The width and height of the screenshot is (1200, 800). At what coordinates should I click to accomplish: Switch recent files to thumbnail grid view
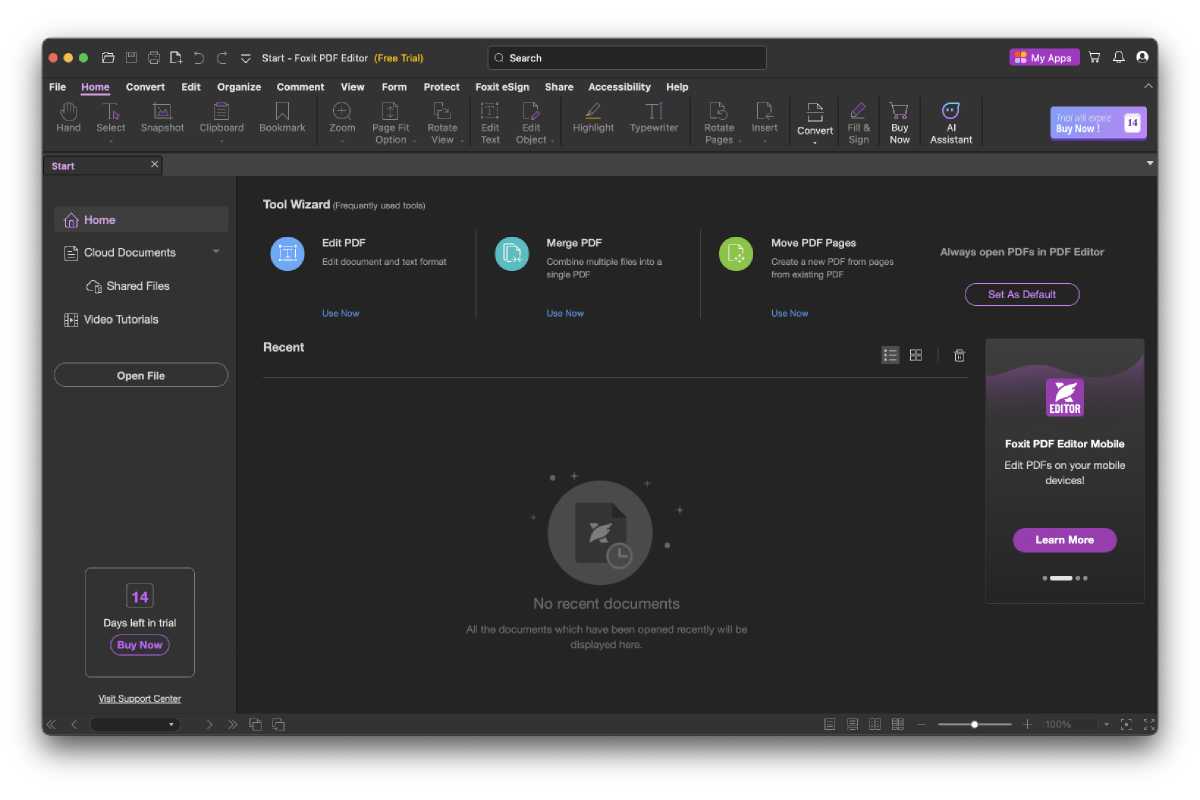[x=916, y=355]
